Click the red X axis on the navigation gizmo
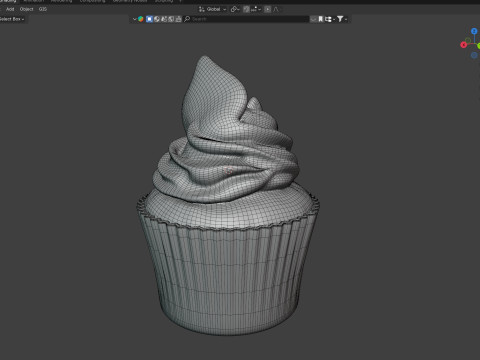Image resolution: width=480 pixels, height=360 pixels. [x=463, y=45]
